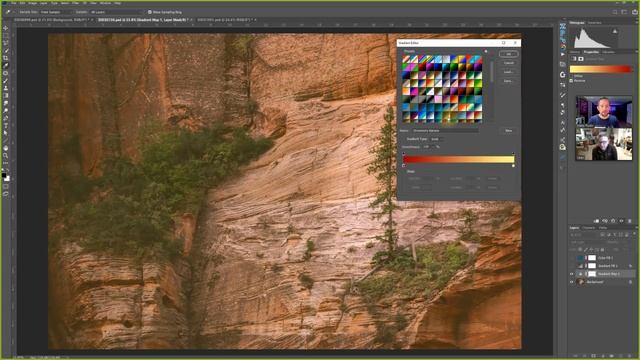Show the Color Fill 1 layer
Viewport: 640px width, 360px height.
point(572,258)
